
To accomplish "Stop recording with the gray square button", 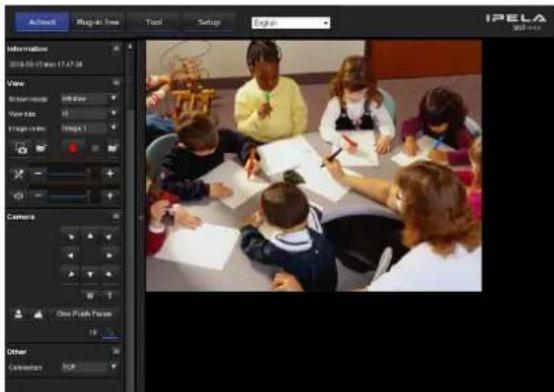I will click(x=95, y=148).
